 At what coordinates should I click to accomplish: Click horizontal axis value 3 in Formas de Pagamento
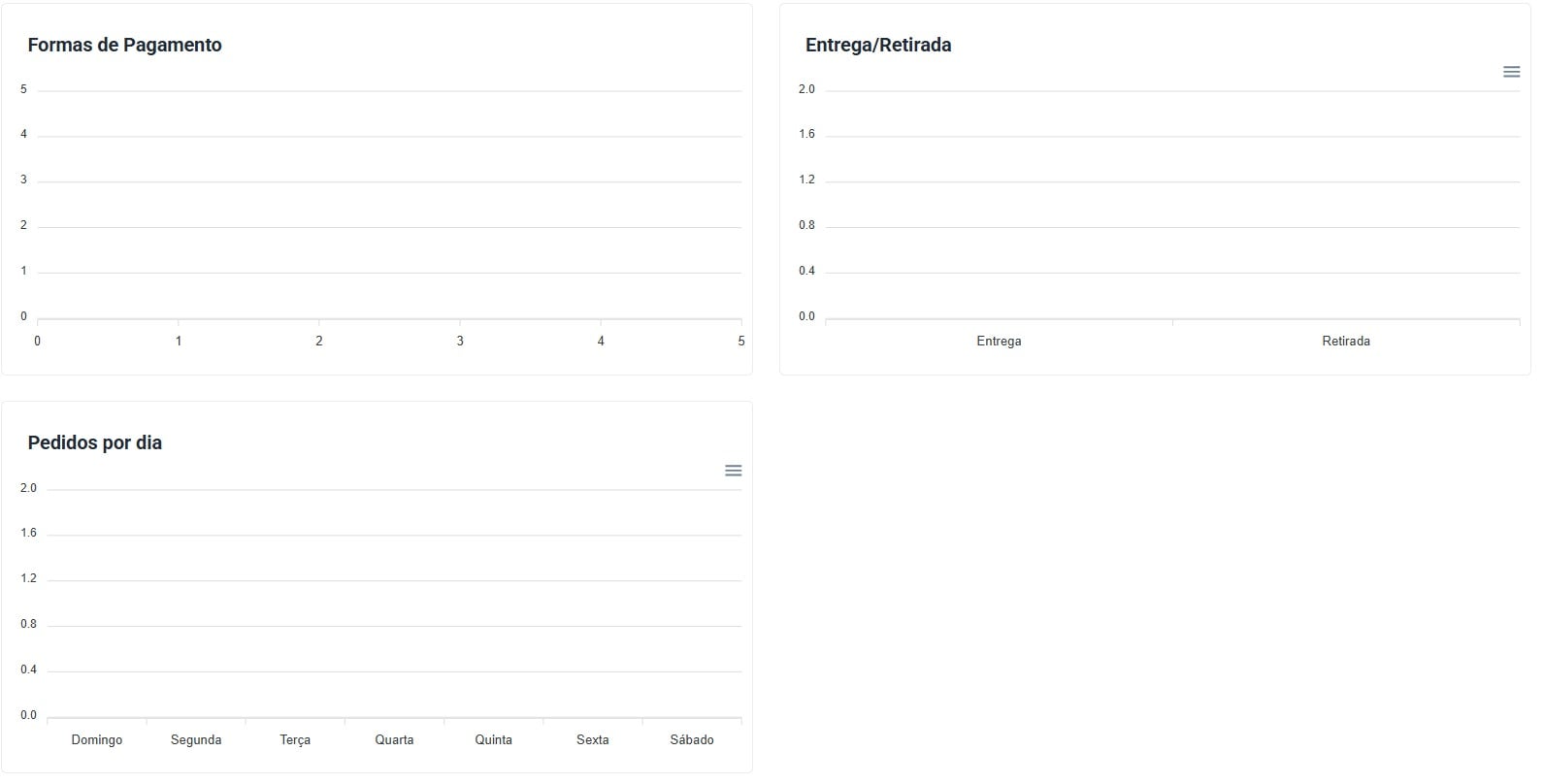click(x=460, y=341)
